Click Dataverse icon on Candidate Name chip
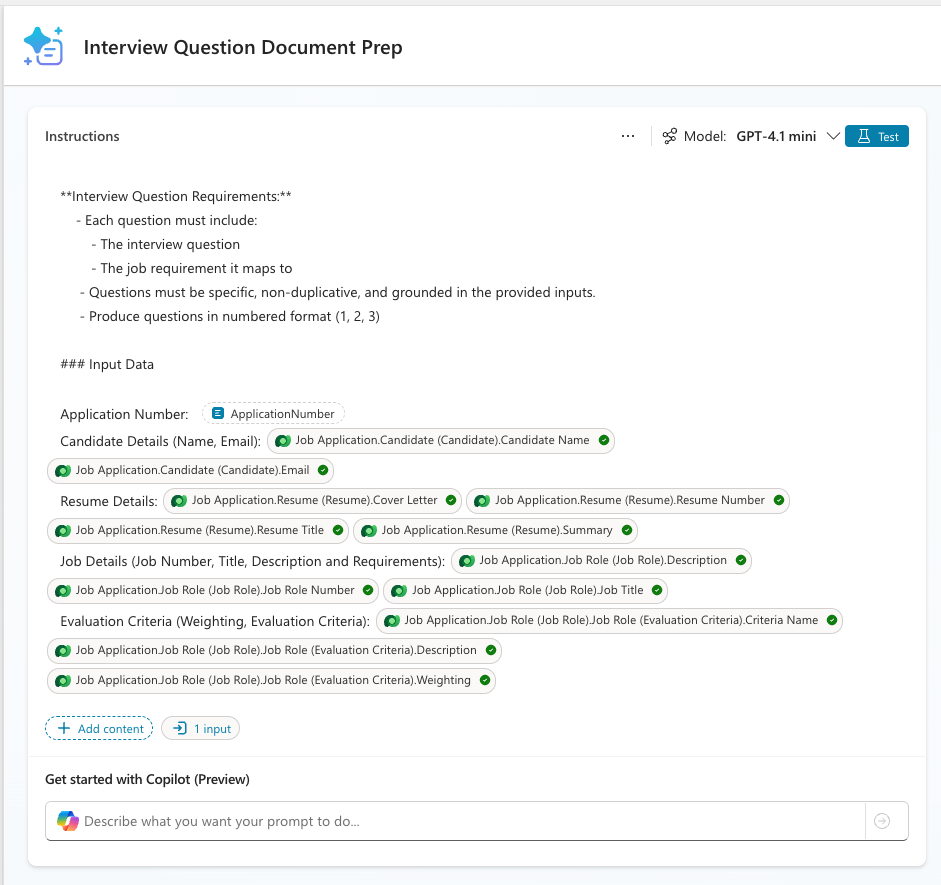The width and height of the screenshot is (941, 885). click(x=283, y=440)
